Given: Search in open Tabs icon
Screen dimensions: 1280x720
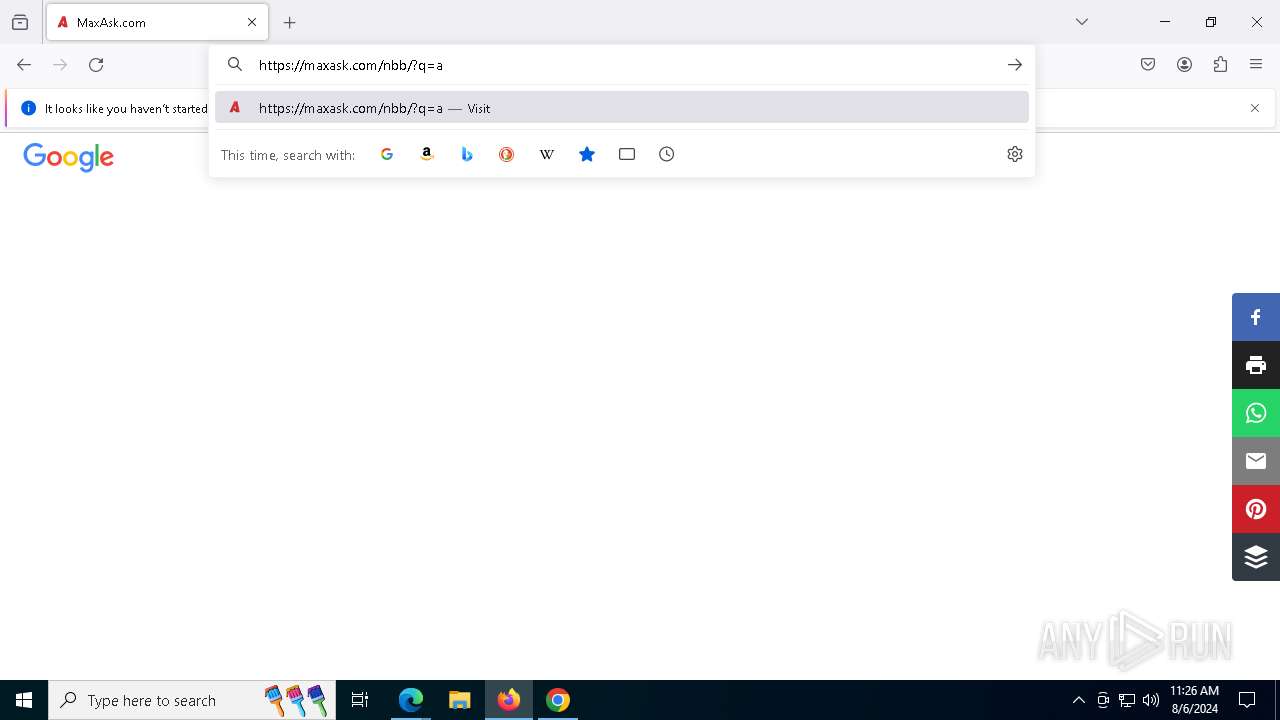Looking at the screenshot, I should click(x=627, y=154).
